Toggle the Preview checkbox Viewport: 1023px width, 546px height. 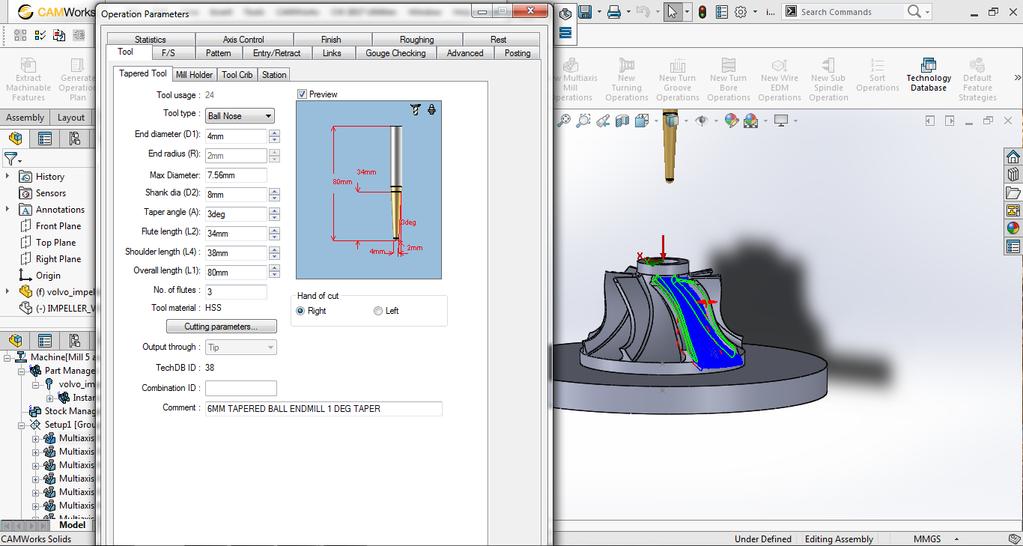pos(301,94)
